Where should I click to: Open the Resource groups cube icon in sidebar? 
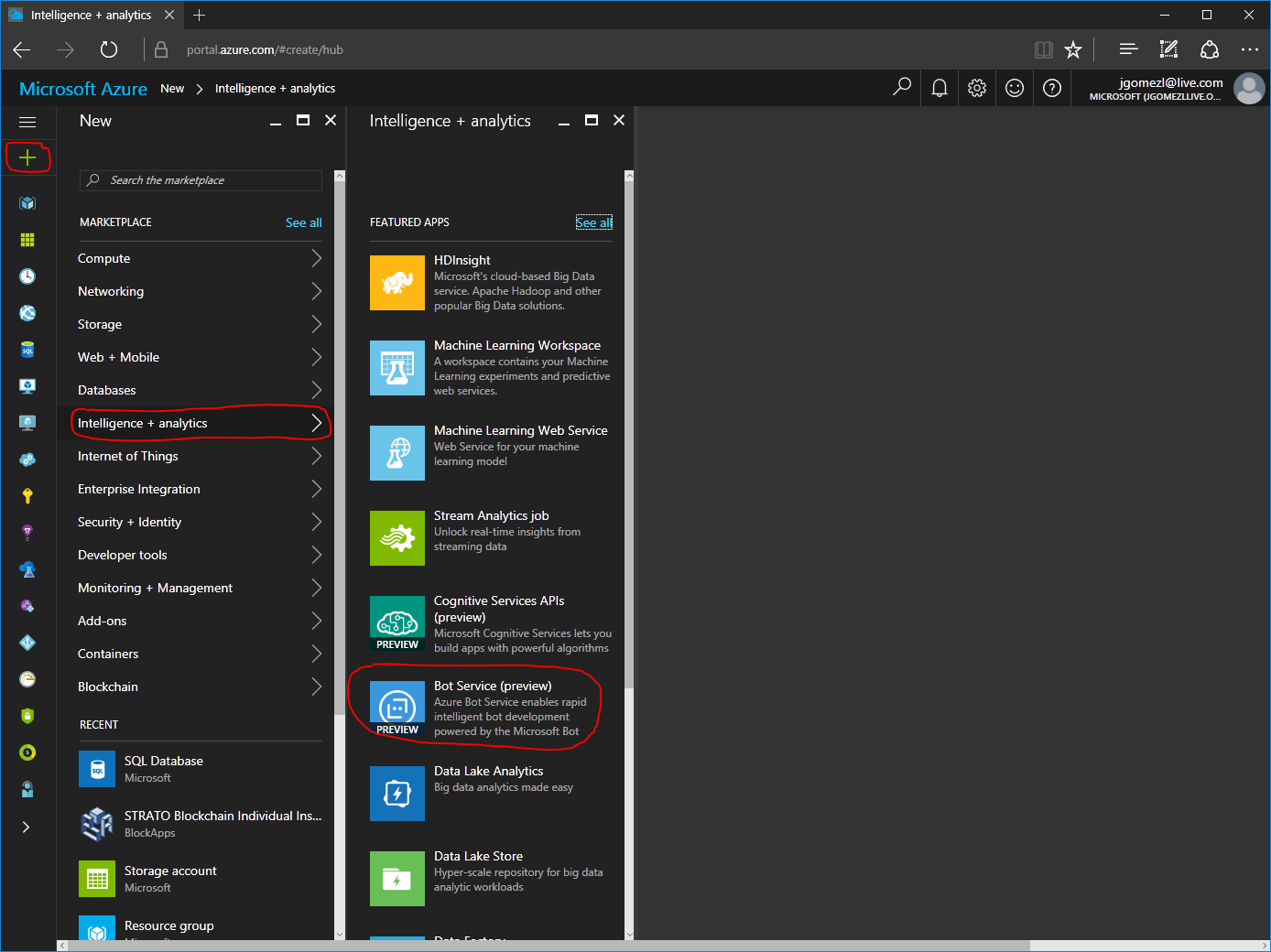click(x=27, y=203)
